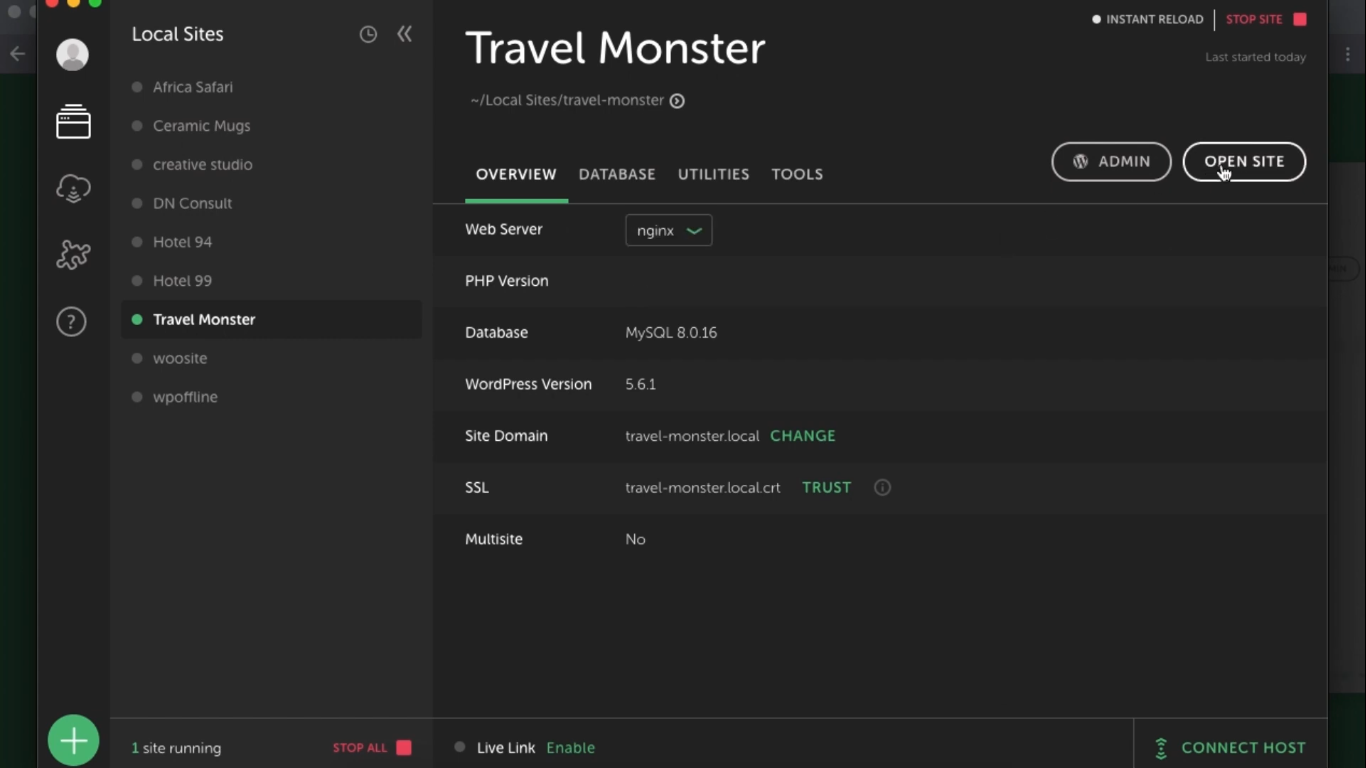Click the SSL info icon
Image resolution: width=1366 pixels, height=768 pixels.
882,488
